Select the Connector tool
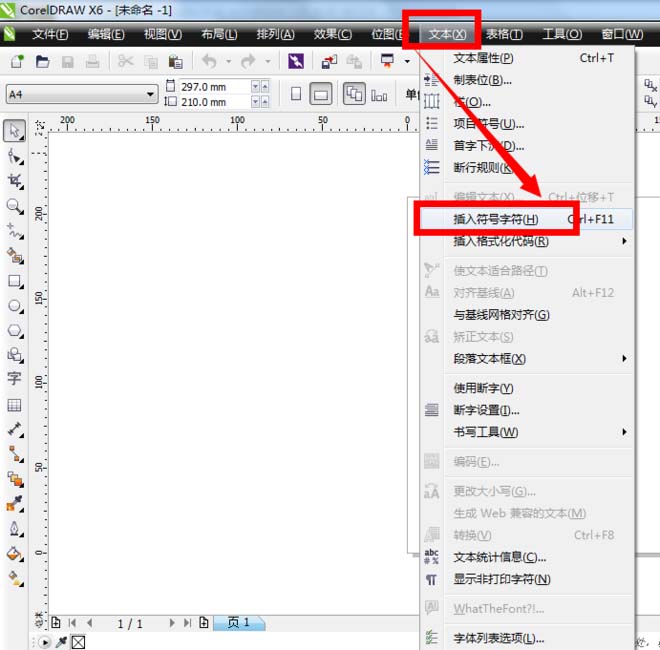This screenshot has width=660, height=650. coord(15,454)
